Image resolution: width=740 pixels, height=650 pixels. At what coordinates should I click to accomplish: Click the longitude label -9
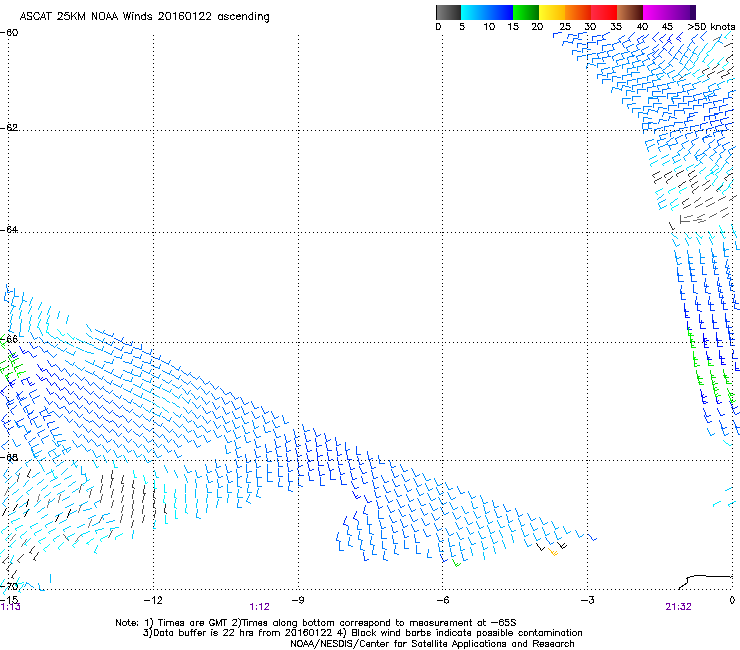point(298,600)
